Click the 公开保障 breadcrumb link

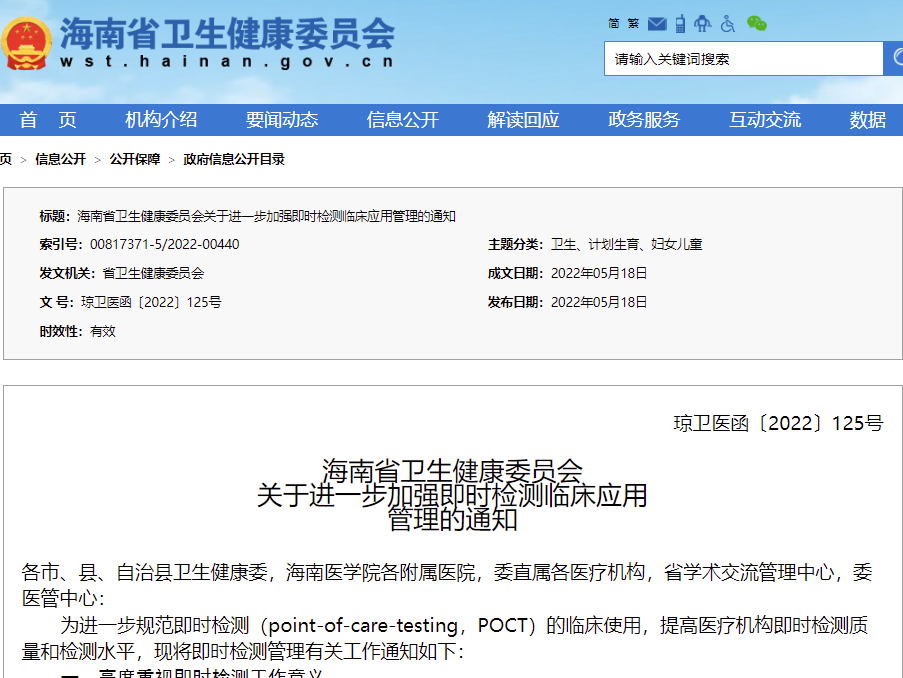tap(135, 159)
